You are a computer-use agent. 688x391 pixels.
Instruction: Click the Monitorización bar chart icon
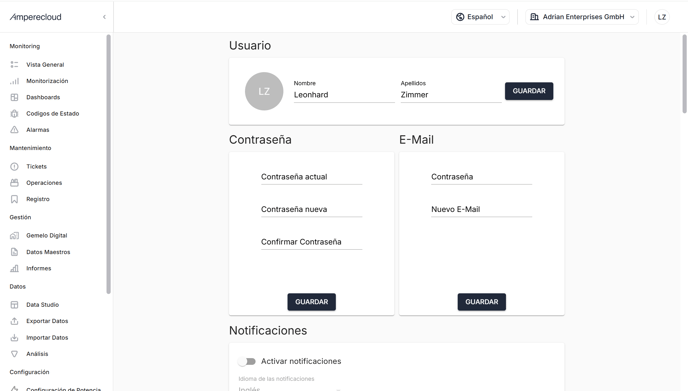(x=14, y=81)
